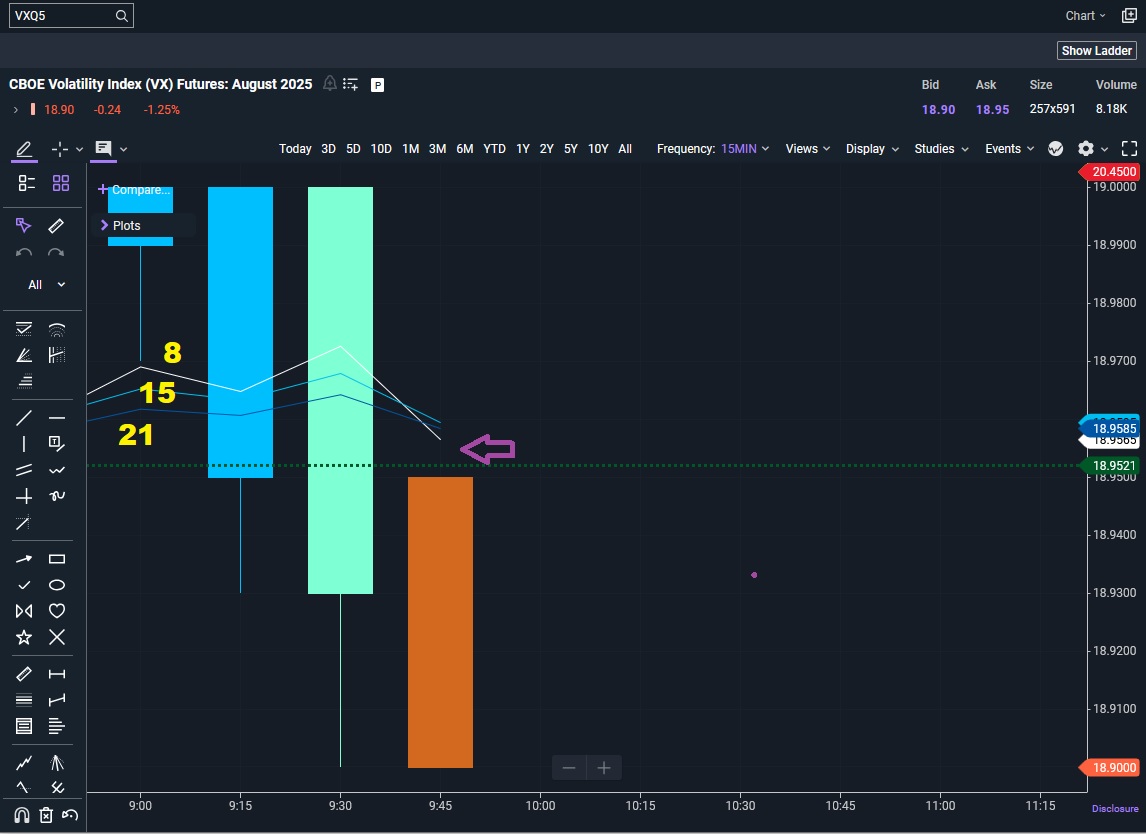1146x834 pixels.
Task: Select the fan lines tool
Action: (x=23, y=355)
